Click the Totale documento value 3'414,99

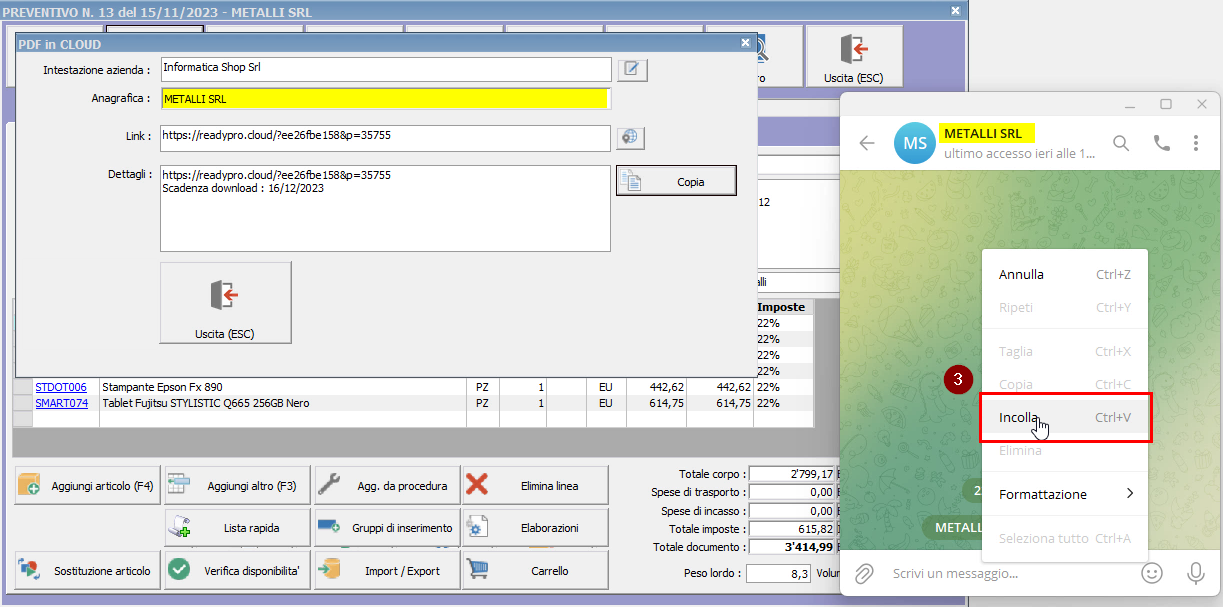click(791, 547)
